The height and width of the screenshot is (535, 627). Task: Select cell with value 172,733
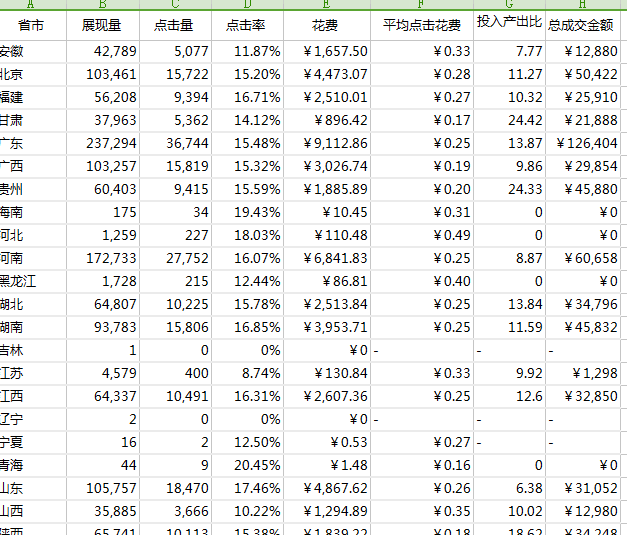[x=103, y=258]
